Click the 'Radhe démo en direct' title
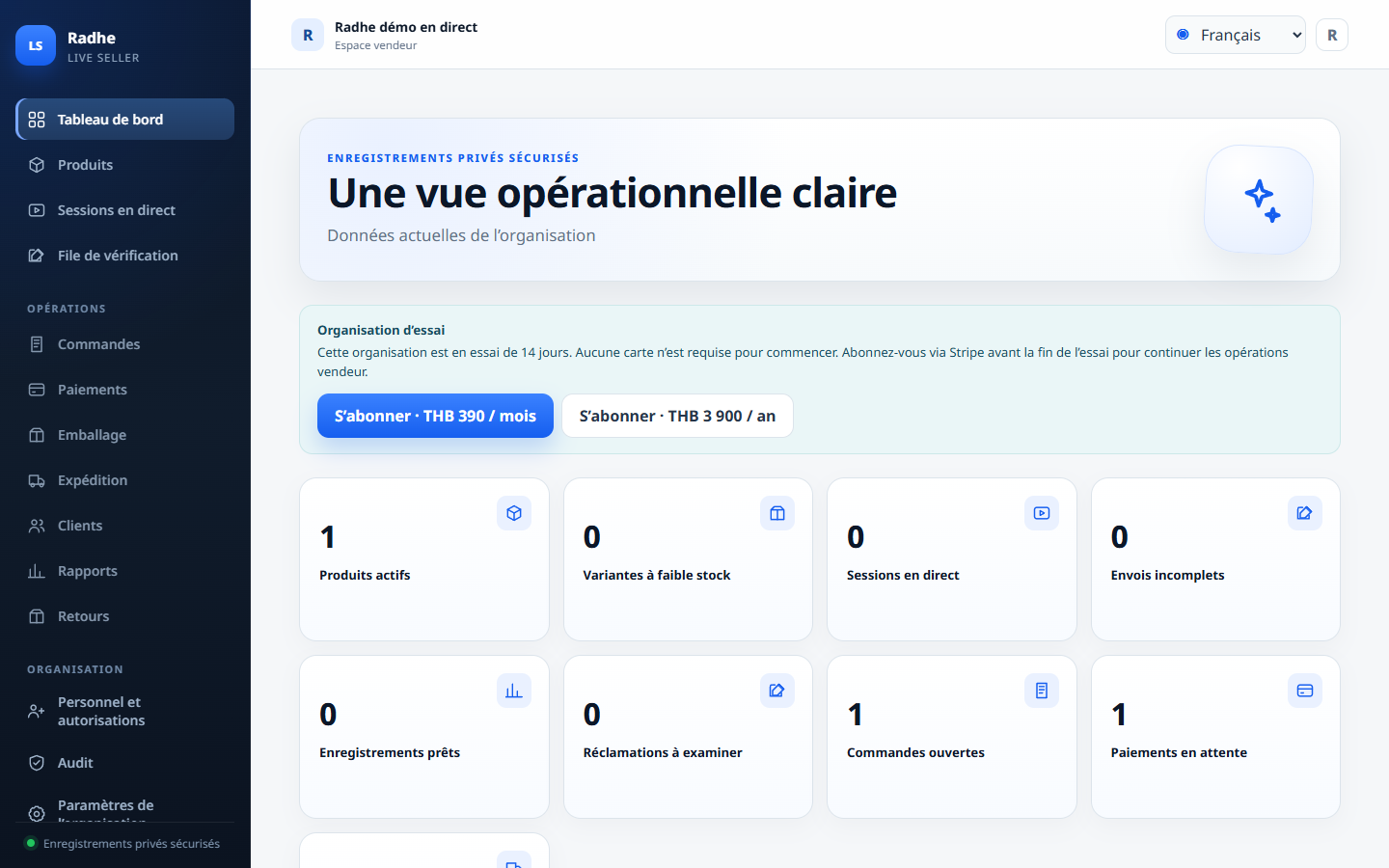This screenshot has width=1389, height=868. [406, 27]
